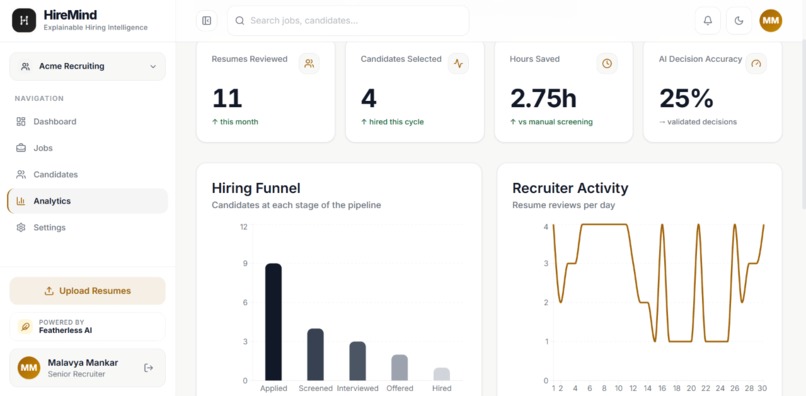This screenshot has height=396, width=806.
Task: Toggle the sidebar collapse icon
Action: (x=207, y=21)
